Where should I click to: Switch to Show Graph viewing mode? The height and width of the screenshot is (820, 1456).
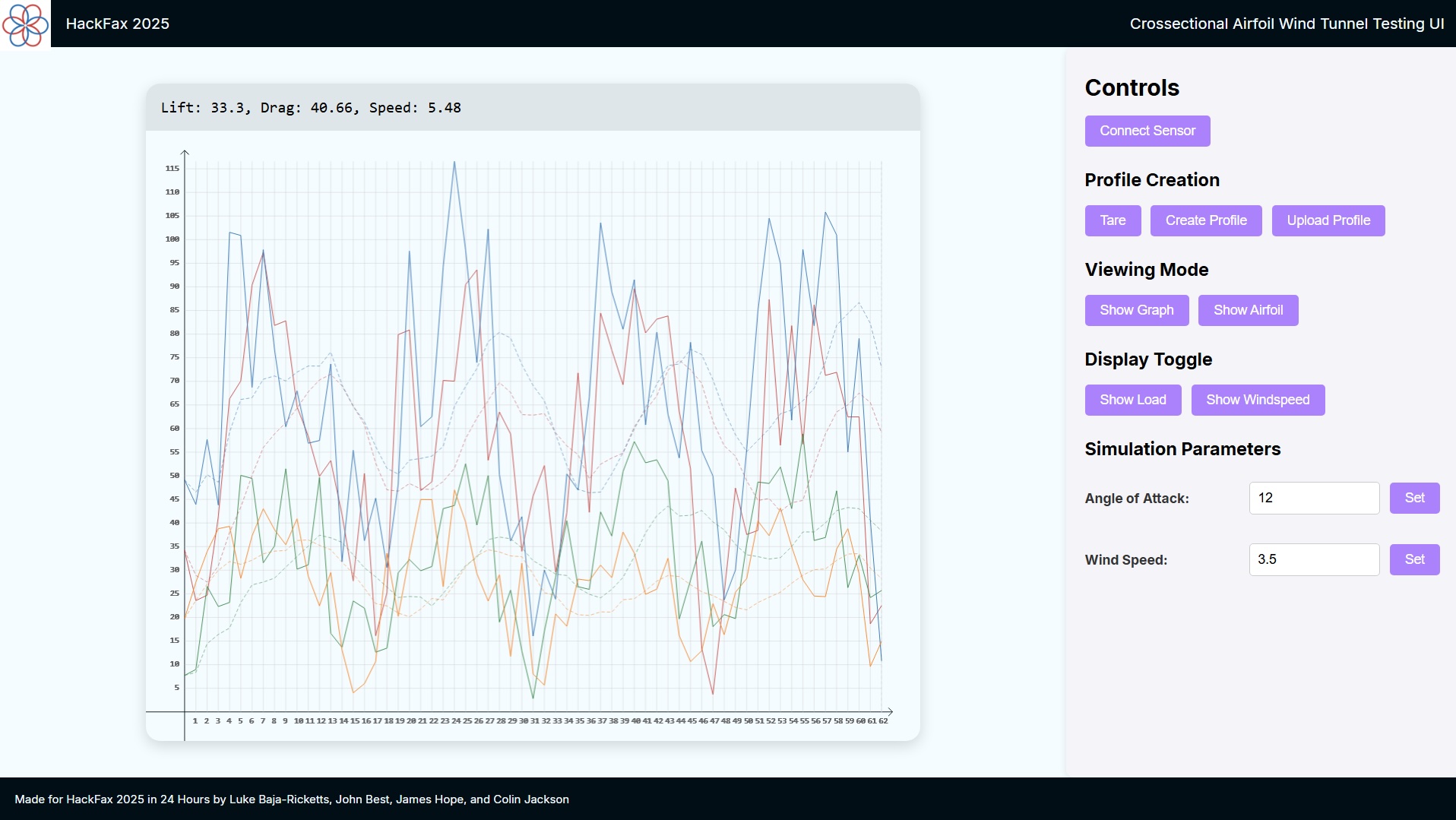(x=1137, y=310)
